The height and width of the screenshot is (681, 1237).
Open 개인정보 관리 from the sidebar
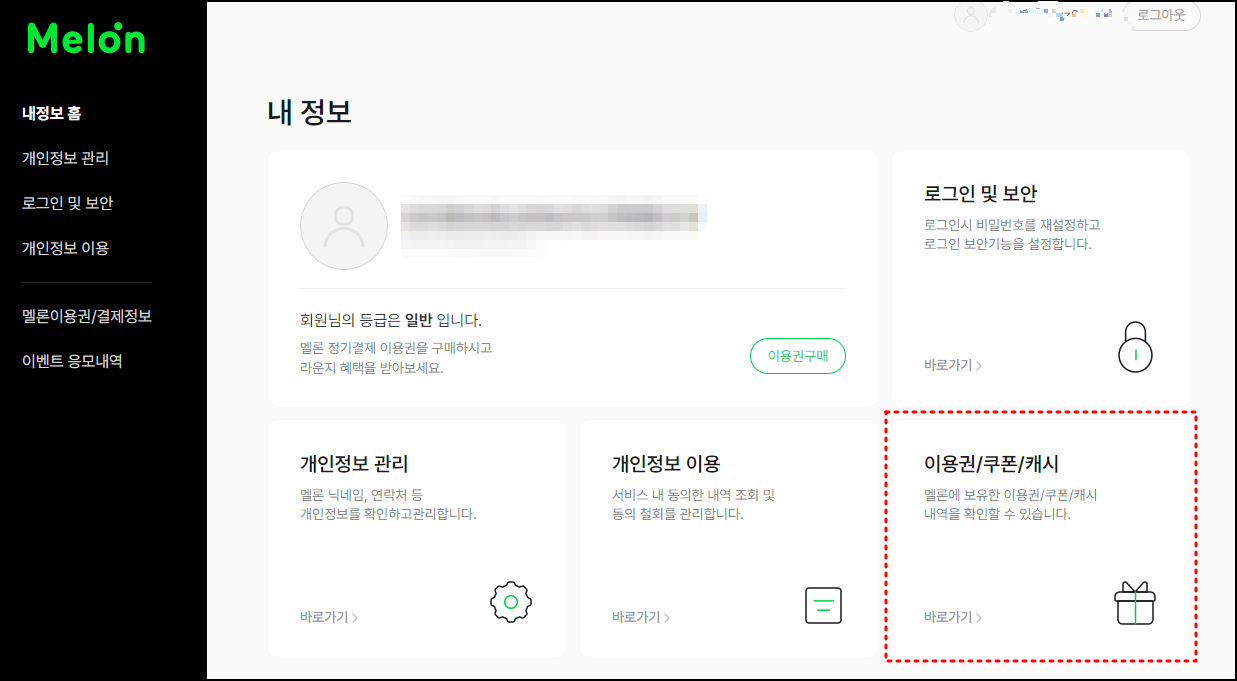[65, 158]
